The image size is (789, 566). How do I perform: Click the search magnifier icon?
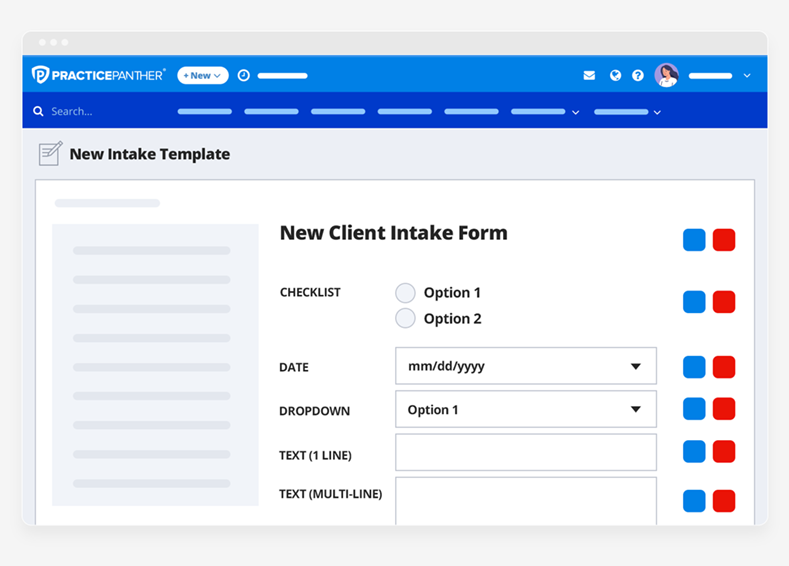point(39,112)
